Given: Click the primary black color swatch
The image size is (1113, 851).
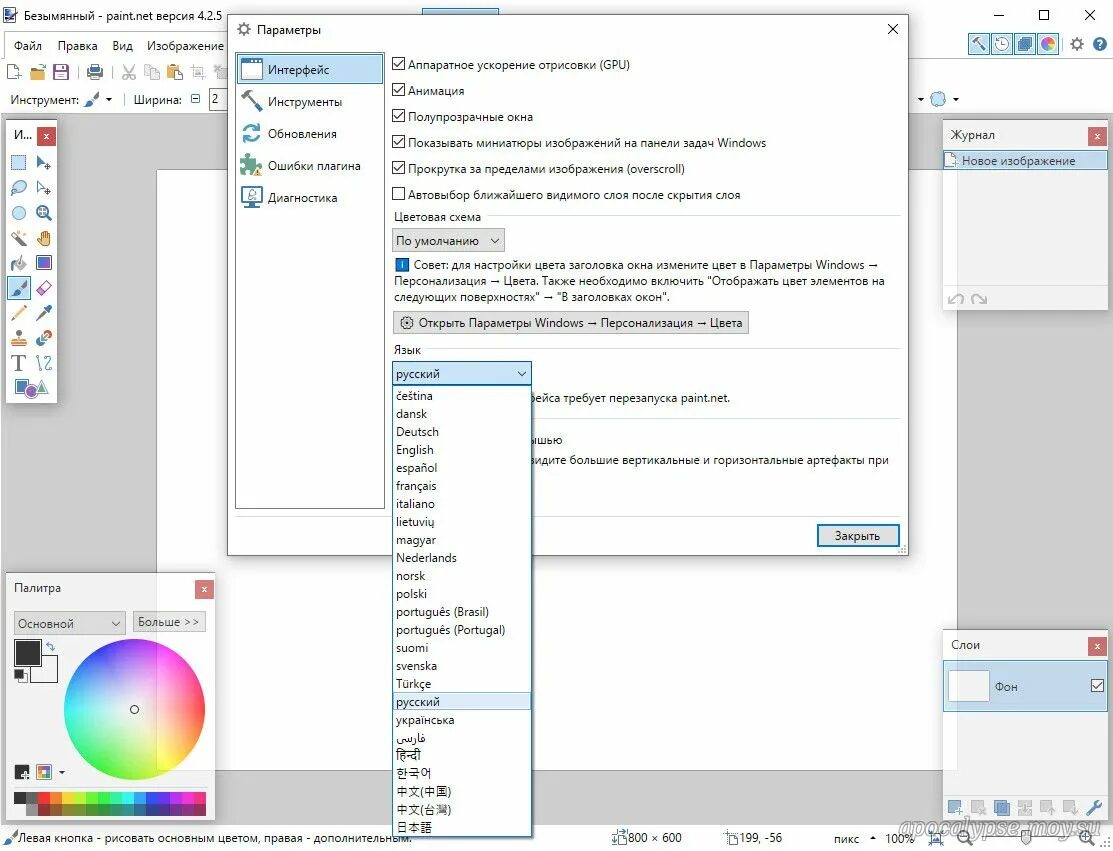Looking at the screenshot, I should click(x=27, y=652).
